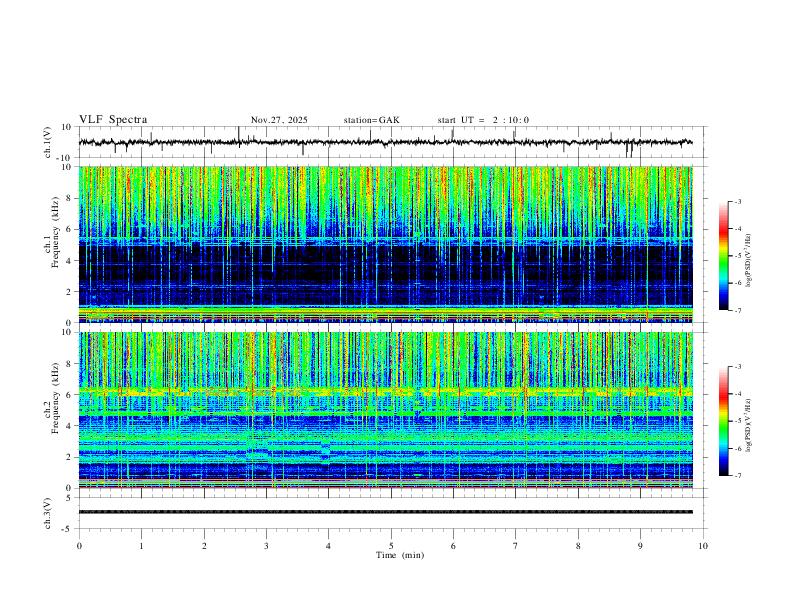Image resolution: width=792 pixels, height=612 pixels.
Task: Click the time-axis tick label "1"
Action: pos(141,546)
